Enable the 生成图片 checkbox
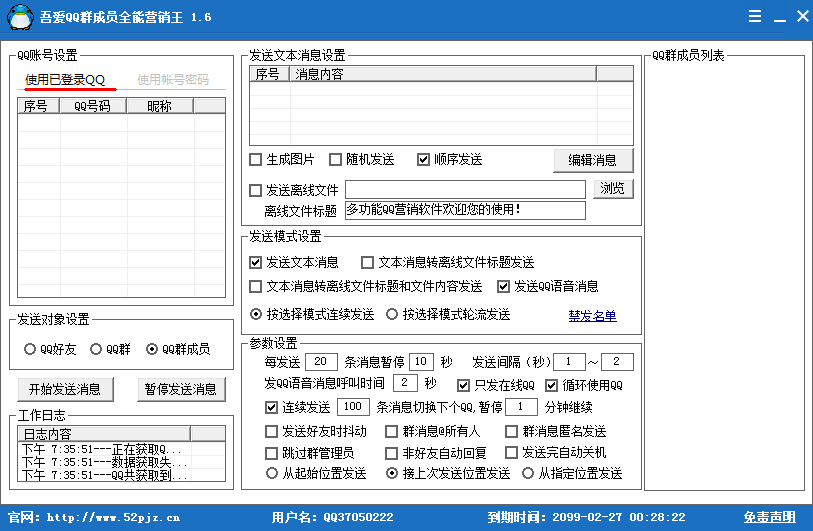813x531 pixels. click(x=256, y=160)
